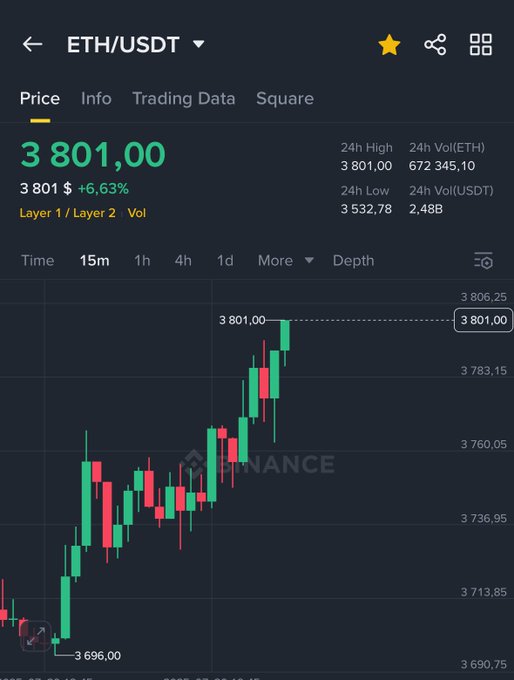Click the 3 801,00 price marker label
The height and width of the screenshot is (680, 514).
[x=483, y=320]
